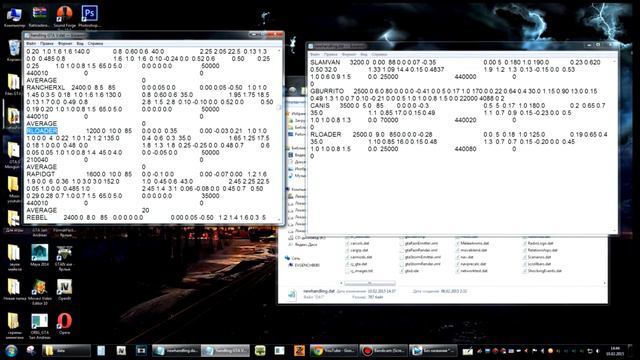Open the Photoshop desktop shortcut
The image size is (640, 360).
pos(89,17)
